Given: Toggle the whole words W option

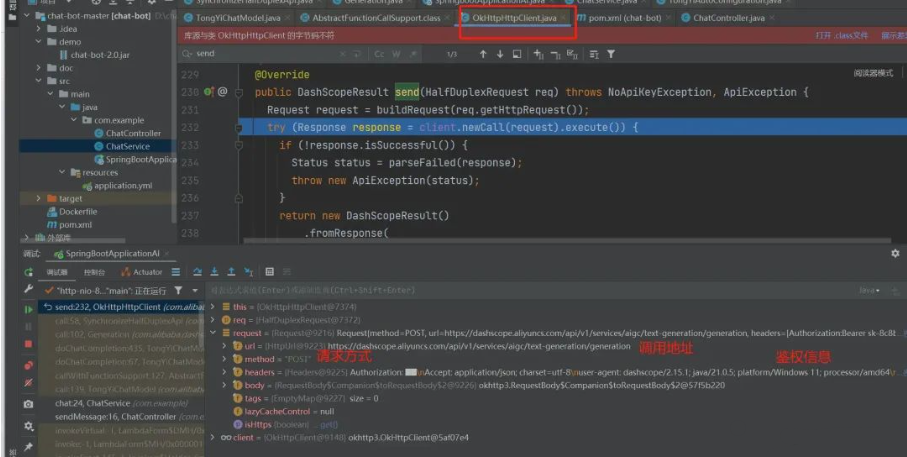Looking at the screenshot, I should click(396, 54).
